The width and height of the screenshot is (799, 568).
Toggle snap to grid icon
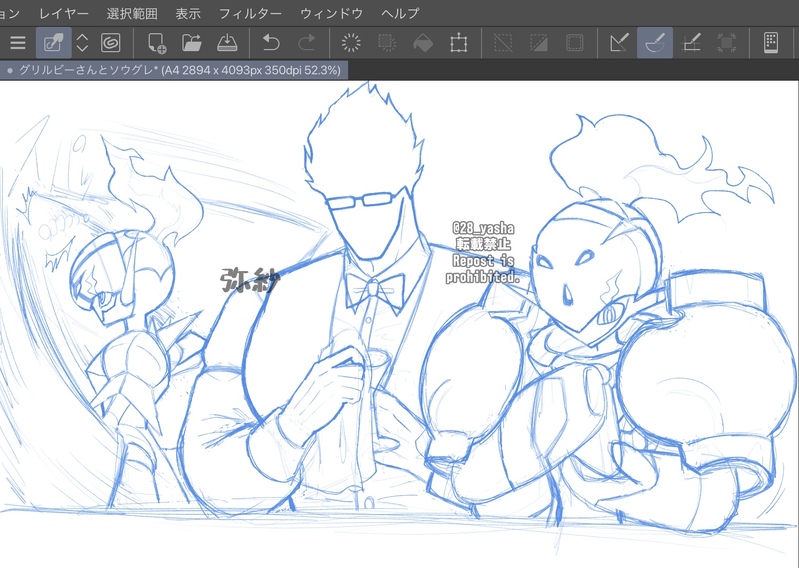pos(691,43)
